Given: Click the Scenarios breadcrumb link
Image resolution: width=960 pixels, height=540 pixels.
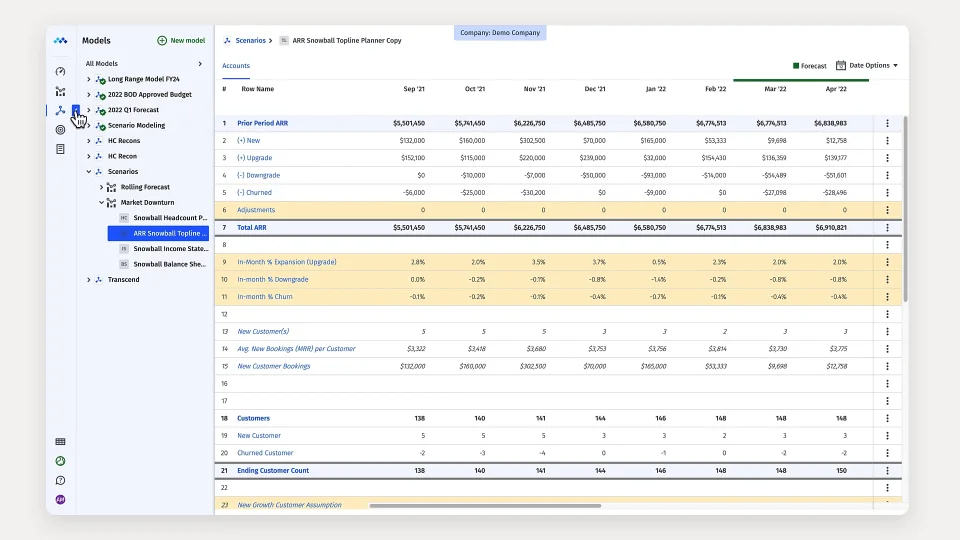Looking at the screenshot, I should click(x=250, y=41).
